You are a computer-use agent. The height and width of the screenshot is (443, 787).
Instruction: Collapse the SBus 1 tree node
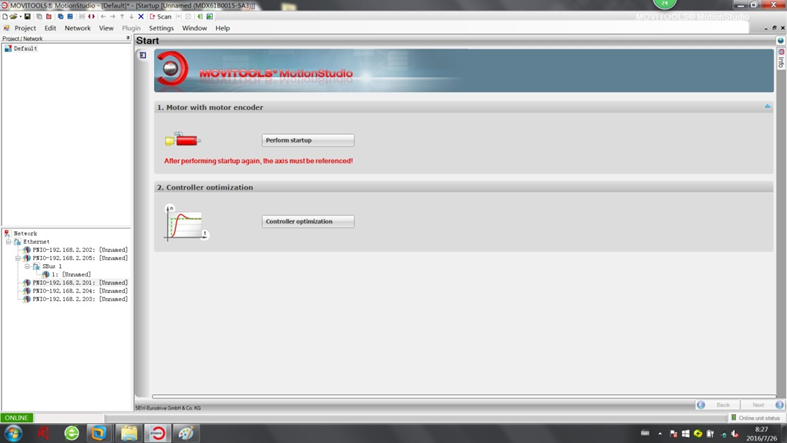(x=27, y=267)
